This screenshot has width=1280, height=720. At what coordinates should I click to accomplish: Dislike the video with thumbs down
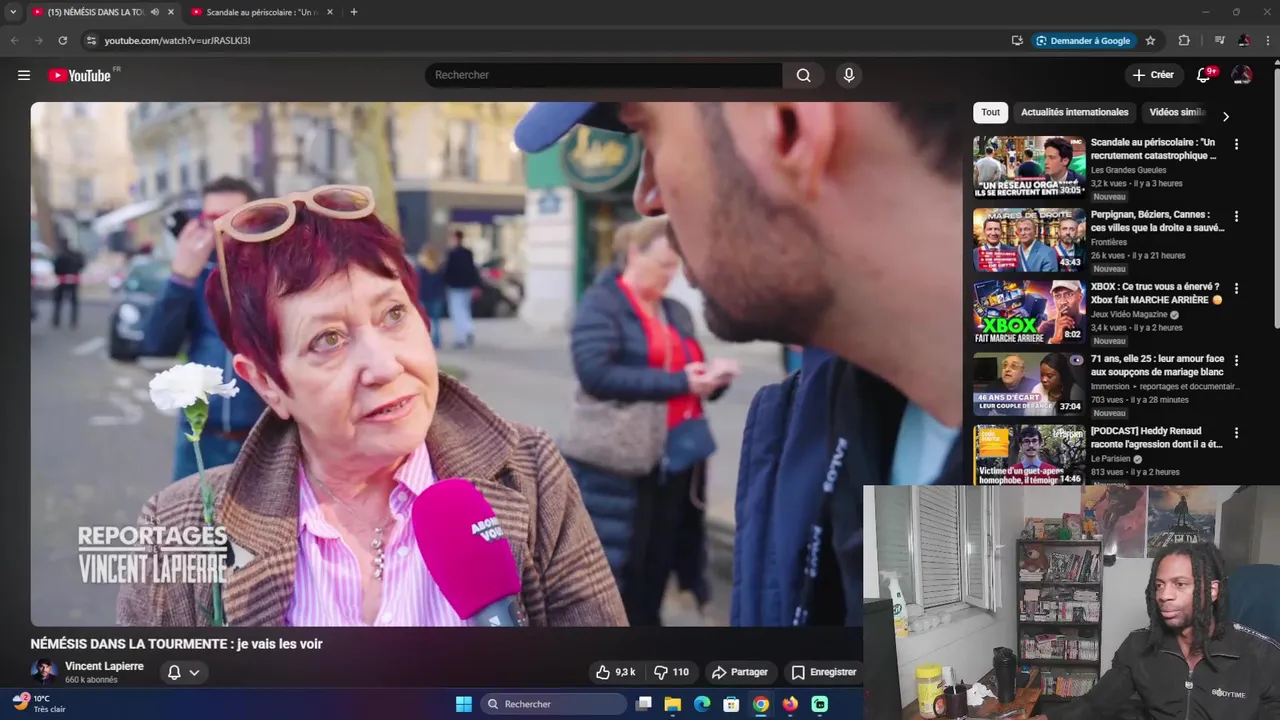[x=670, y=672]
